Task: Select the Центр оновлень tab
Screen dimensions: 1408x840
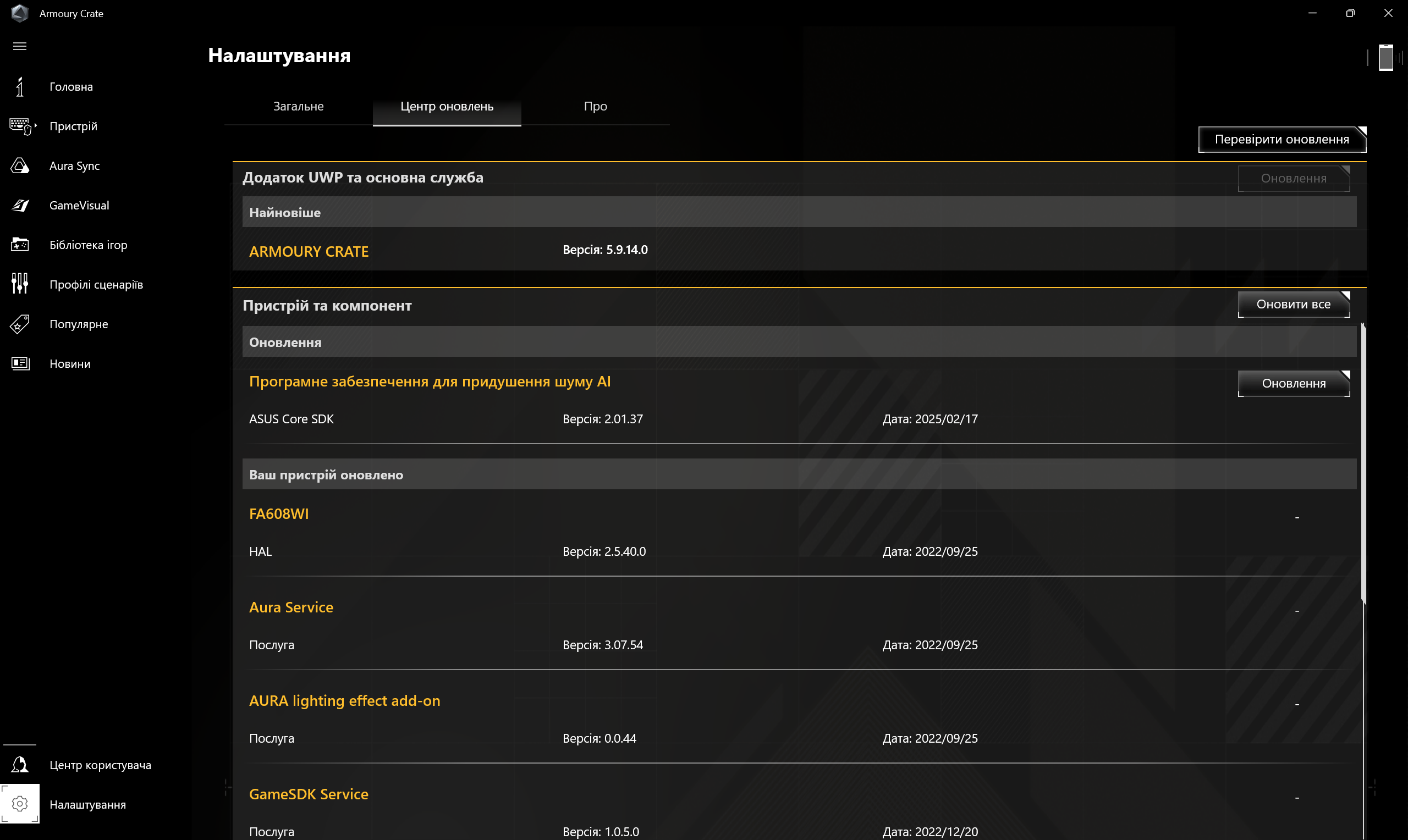Action: (447, 107)
